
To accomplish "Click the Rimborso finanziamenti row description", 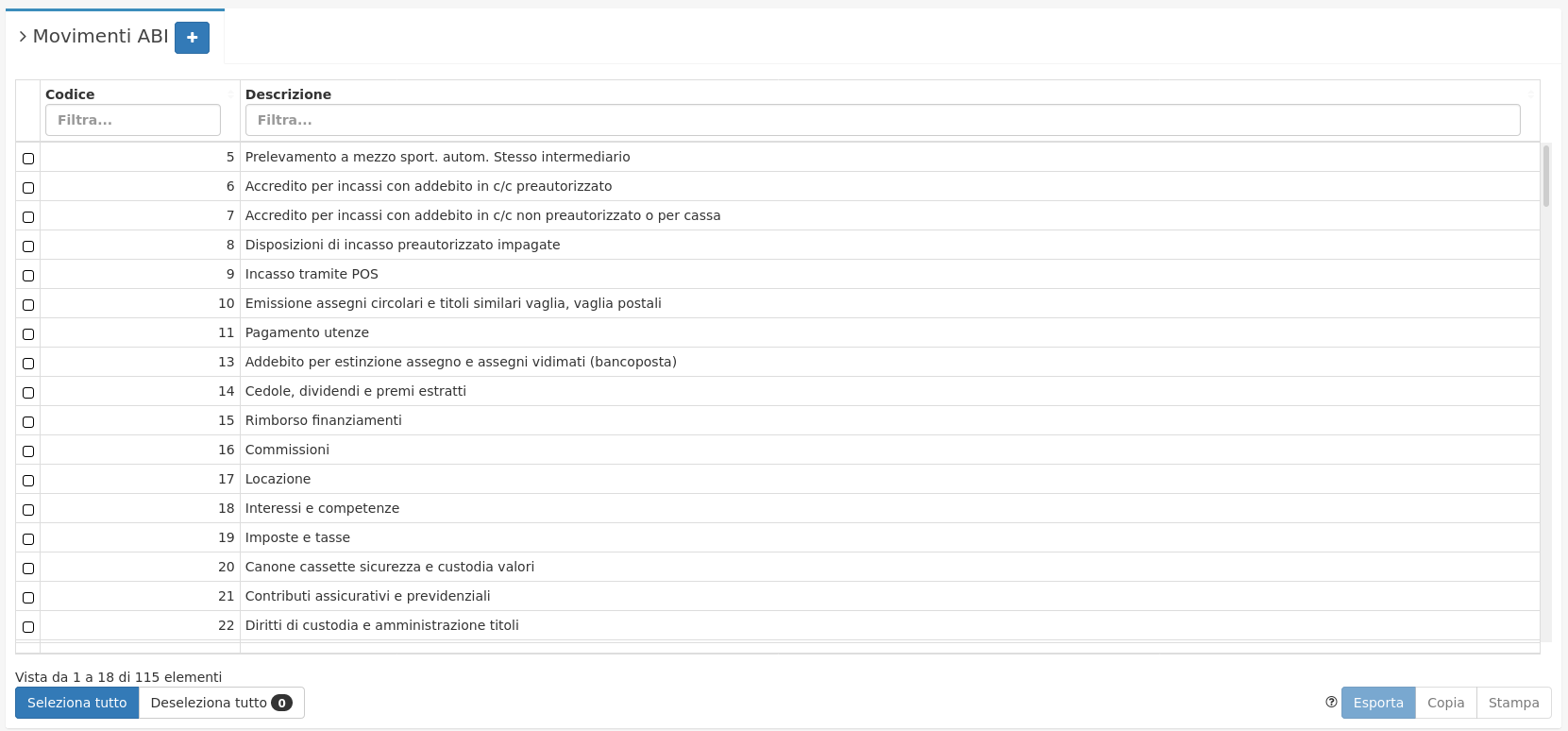I will click(323, 420).
